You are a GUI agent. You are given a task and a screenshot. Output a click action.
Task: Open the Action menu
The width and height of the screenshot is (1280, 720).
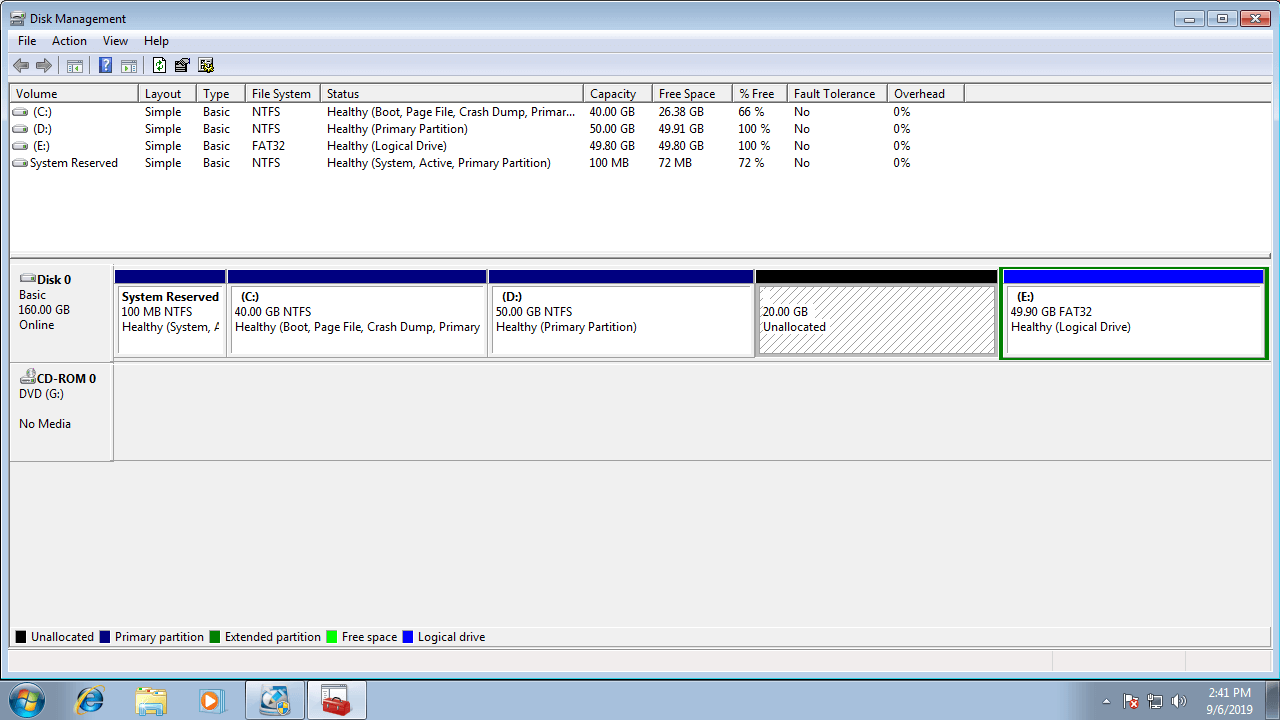(69, 41)
